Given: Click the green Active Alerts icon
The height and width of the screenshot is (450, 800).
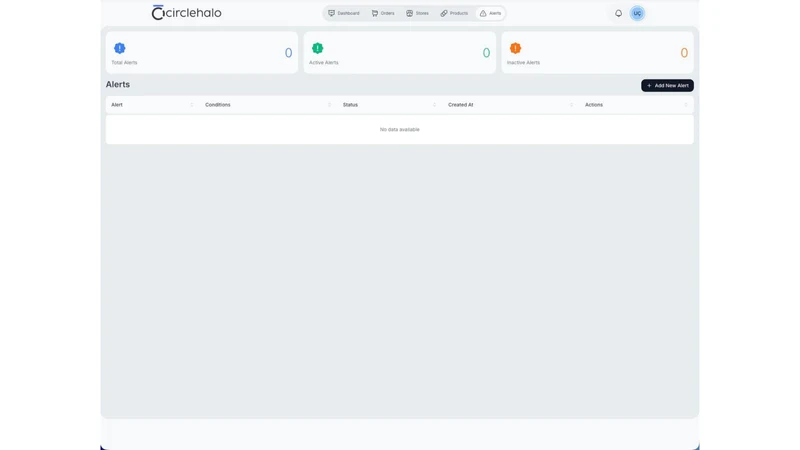Looking at the screenshot, I should point(317,48).
